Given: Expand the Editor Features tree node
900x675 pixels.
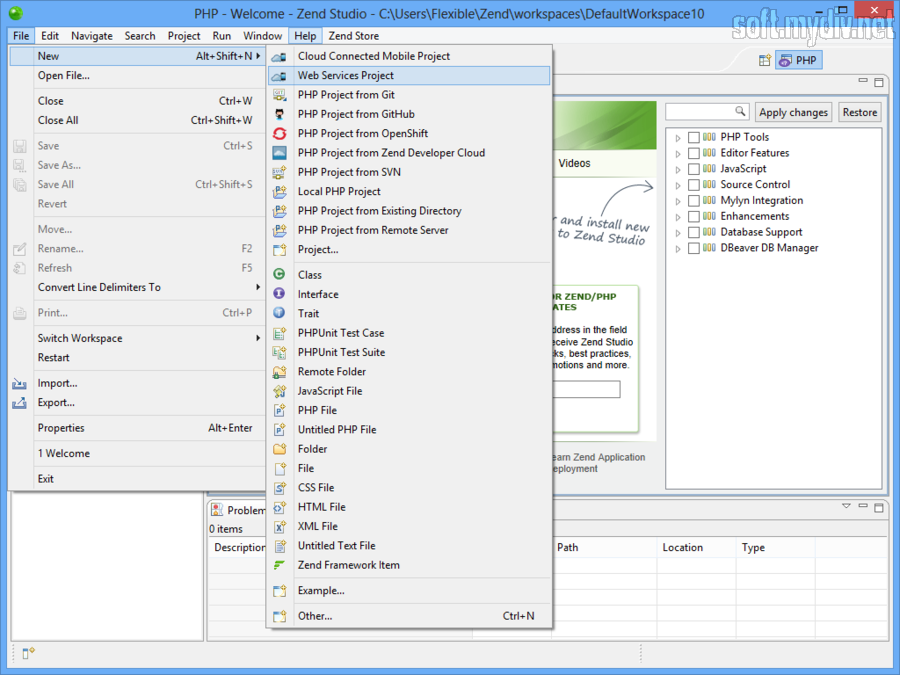Looking at the screenshot, I should tap(678, 154).
